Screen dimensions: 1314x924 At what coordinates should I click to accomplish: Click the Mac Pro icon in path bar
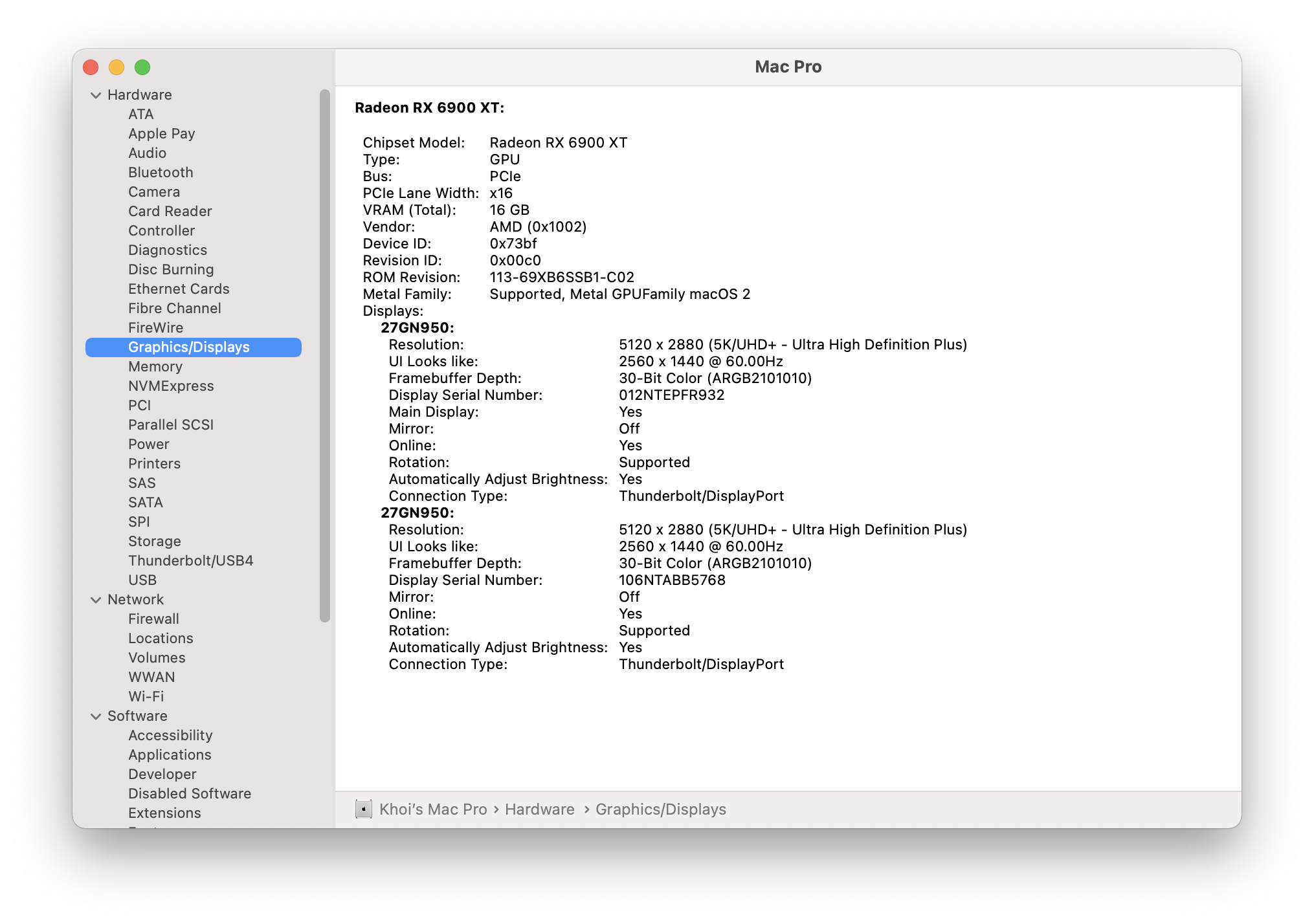(x=364, y=809)
